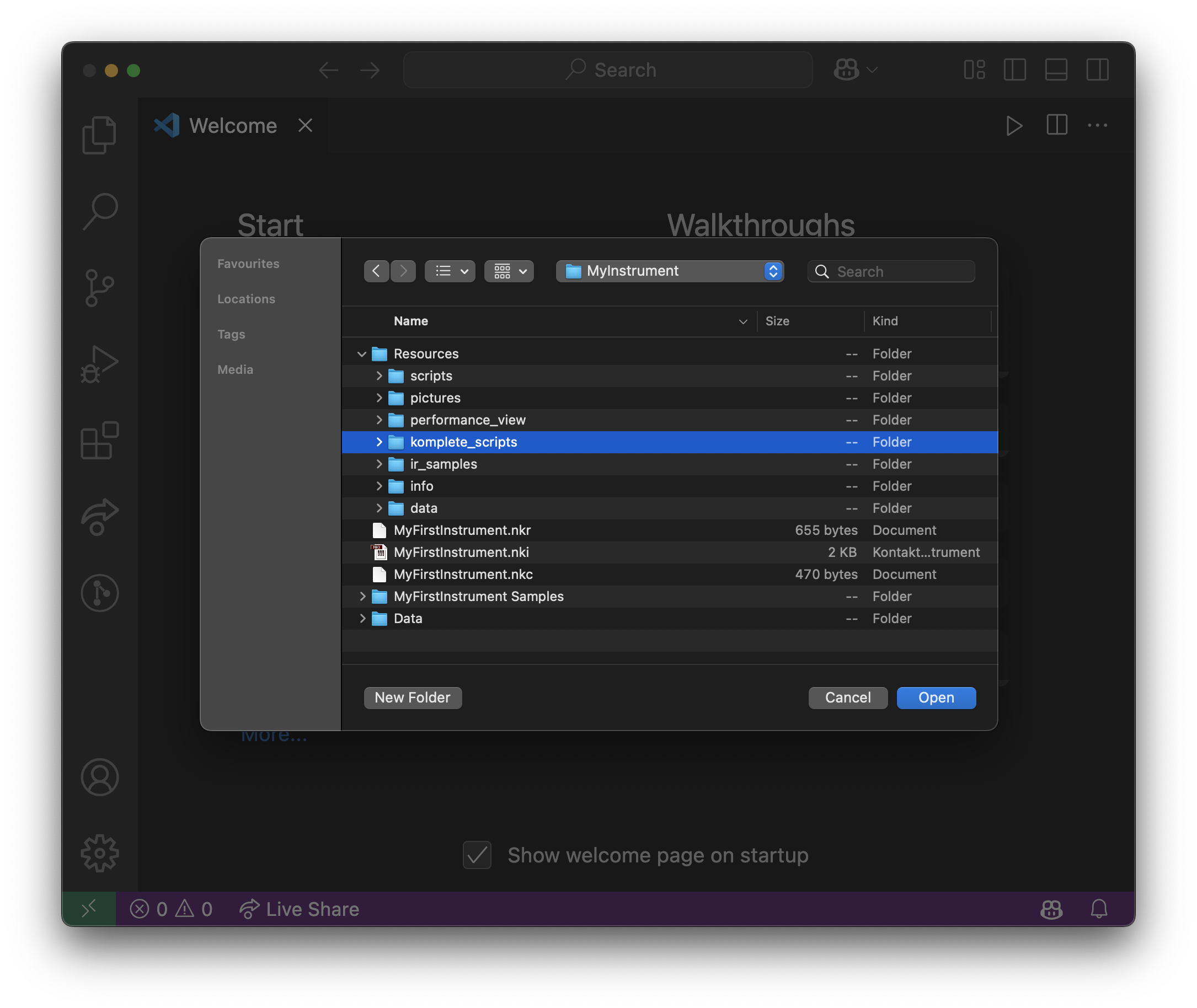
Task: Close the Welcome tab
Action: [x=305, y=125]
